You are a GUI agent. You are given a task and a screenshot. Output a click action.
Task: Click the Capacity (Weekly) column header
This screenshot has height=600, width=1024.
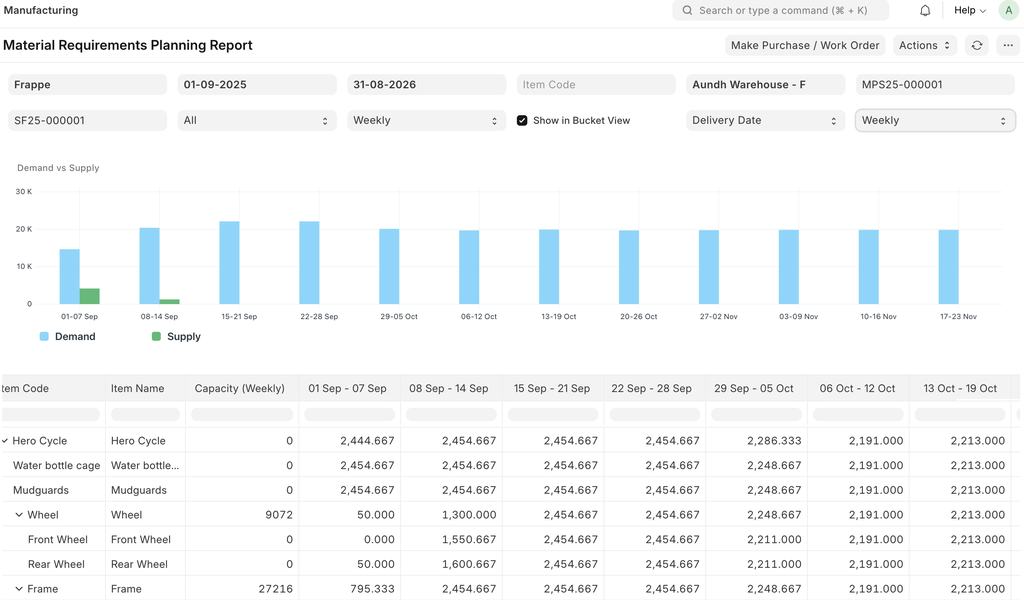240,388
